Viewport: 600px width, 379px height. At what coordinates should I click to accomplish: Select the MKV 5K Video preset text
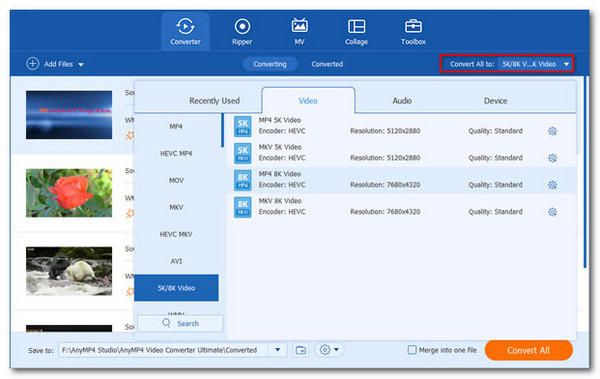280,147
